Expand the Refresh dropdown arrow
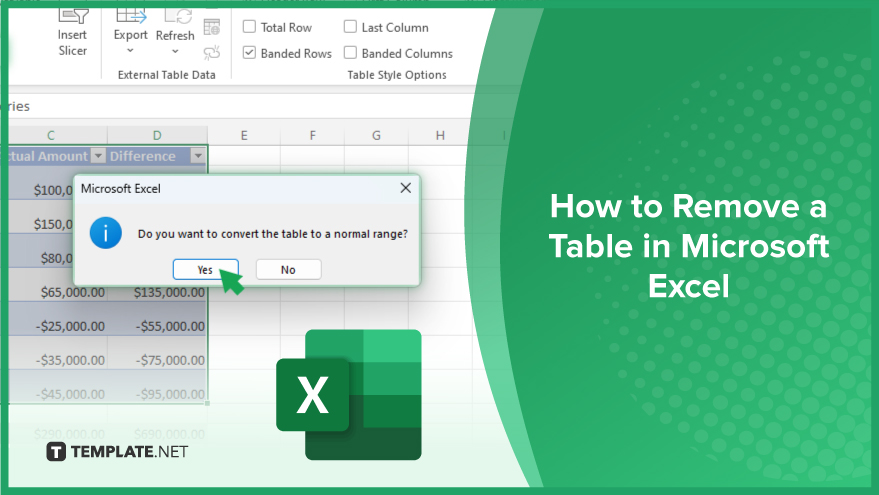 coord(175,51)
